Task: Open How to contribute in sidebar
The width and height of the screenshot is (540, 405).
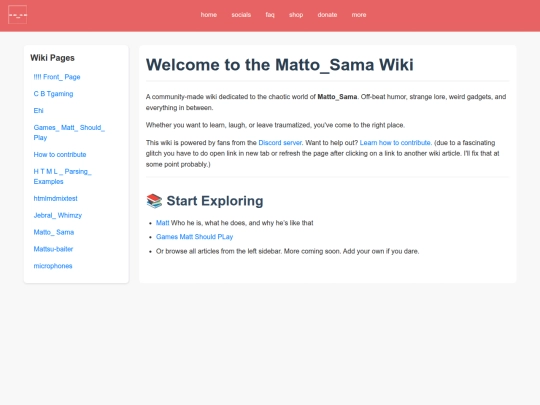Action: 60,155
